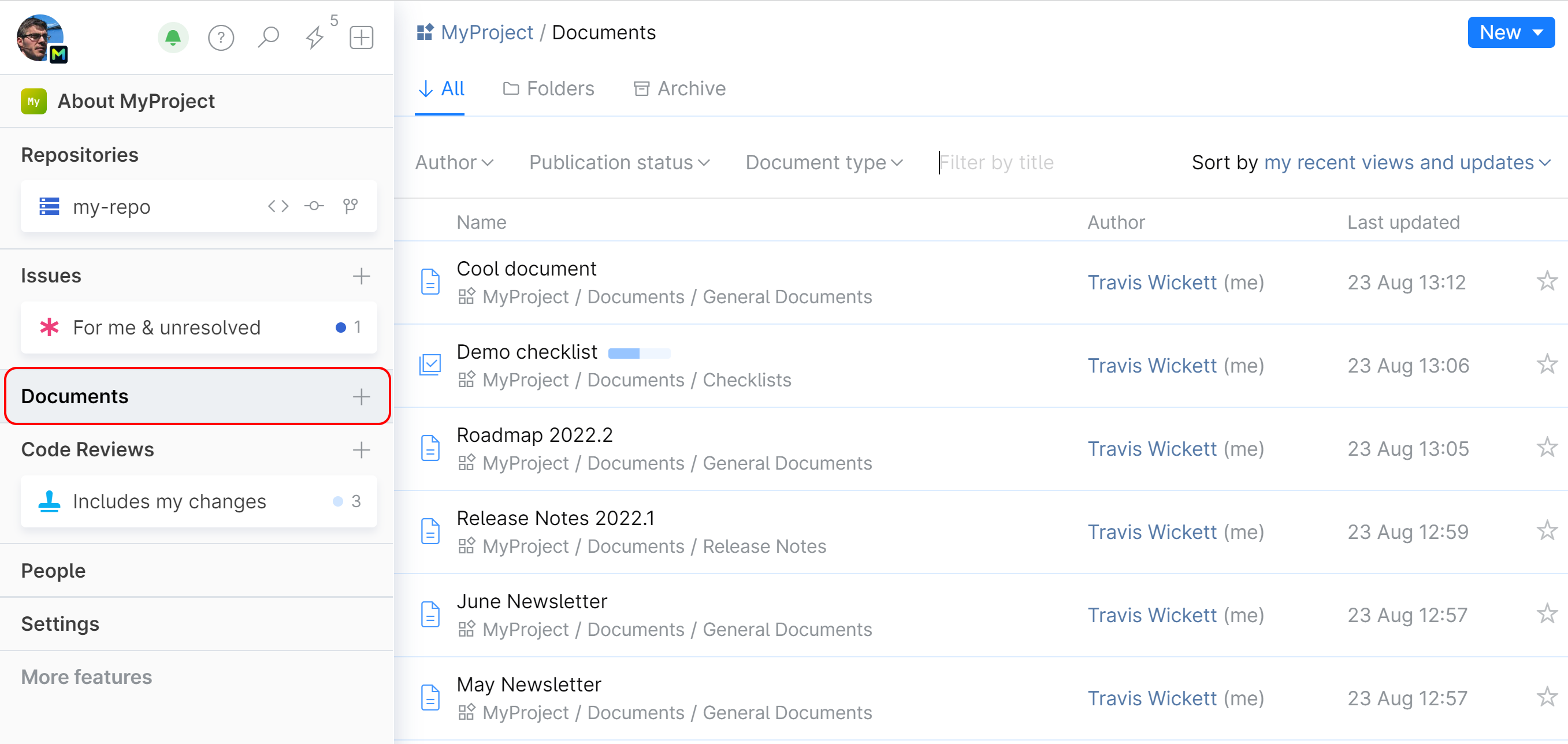Open the Author filter dropdown
1568x744 pixels.
pyautogui.click(x=455, y=162)
